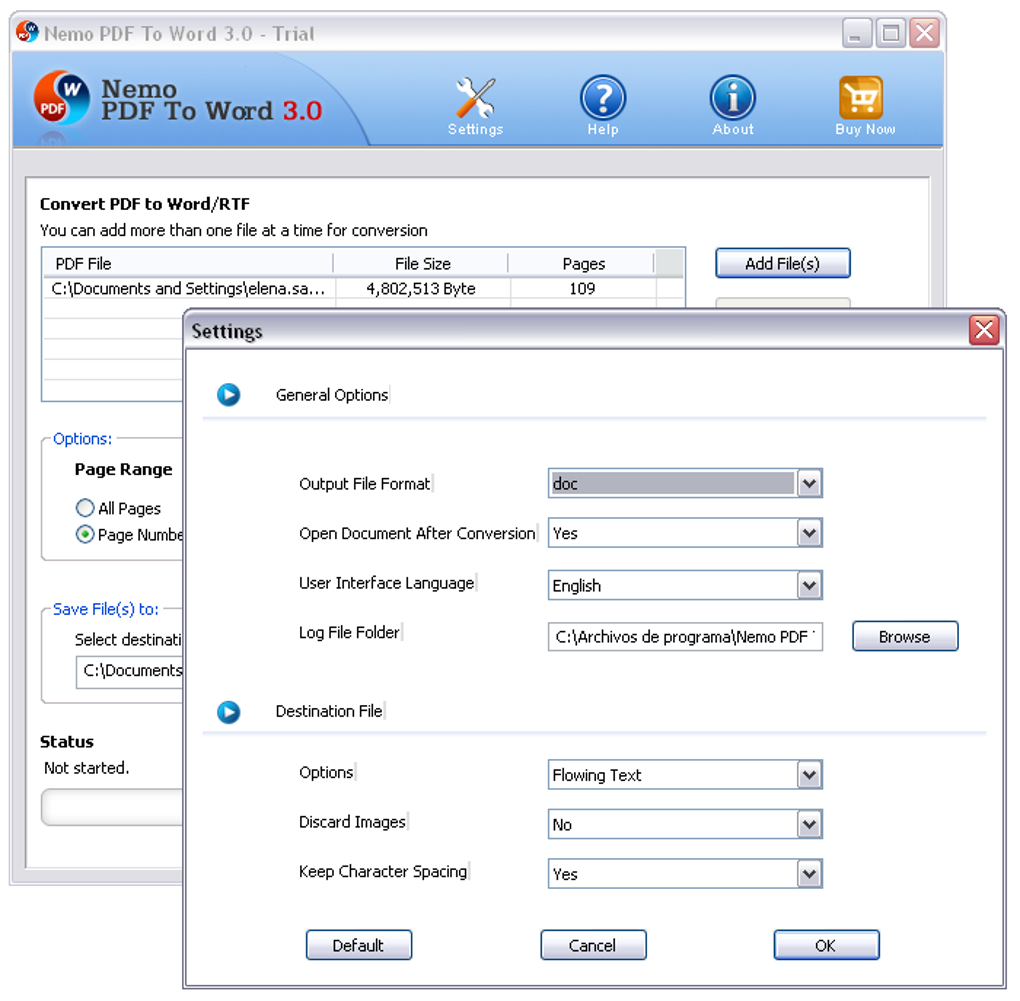Click the PDF File column header
This screenshot has width=1020, height=1001.
188,263
